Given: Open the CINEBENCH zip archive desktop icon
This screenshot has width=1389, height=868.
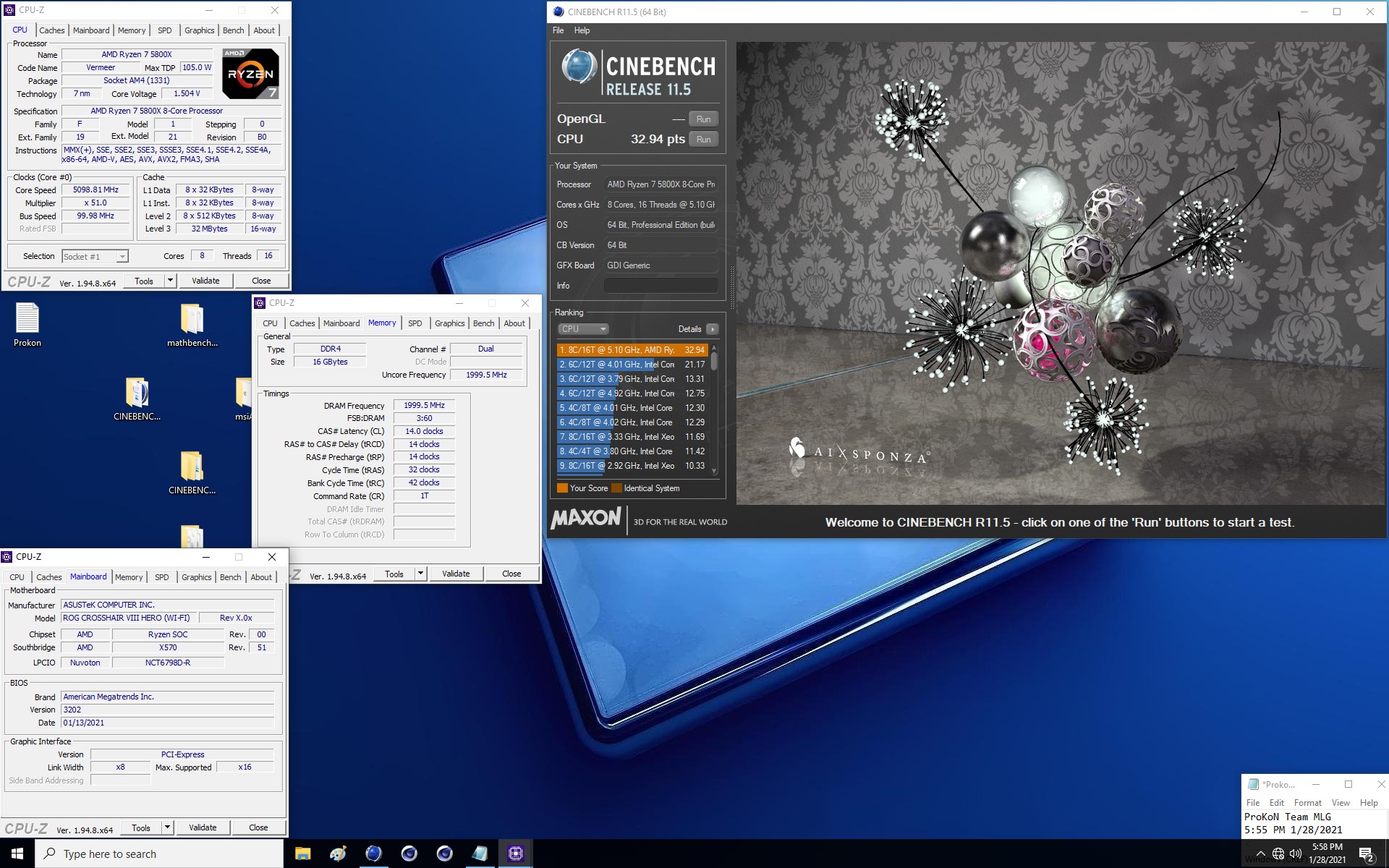Looking at the screenshot, I should coord(137,398).
